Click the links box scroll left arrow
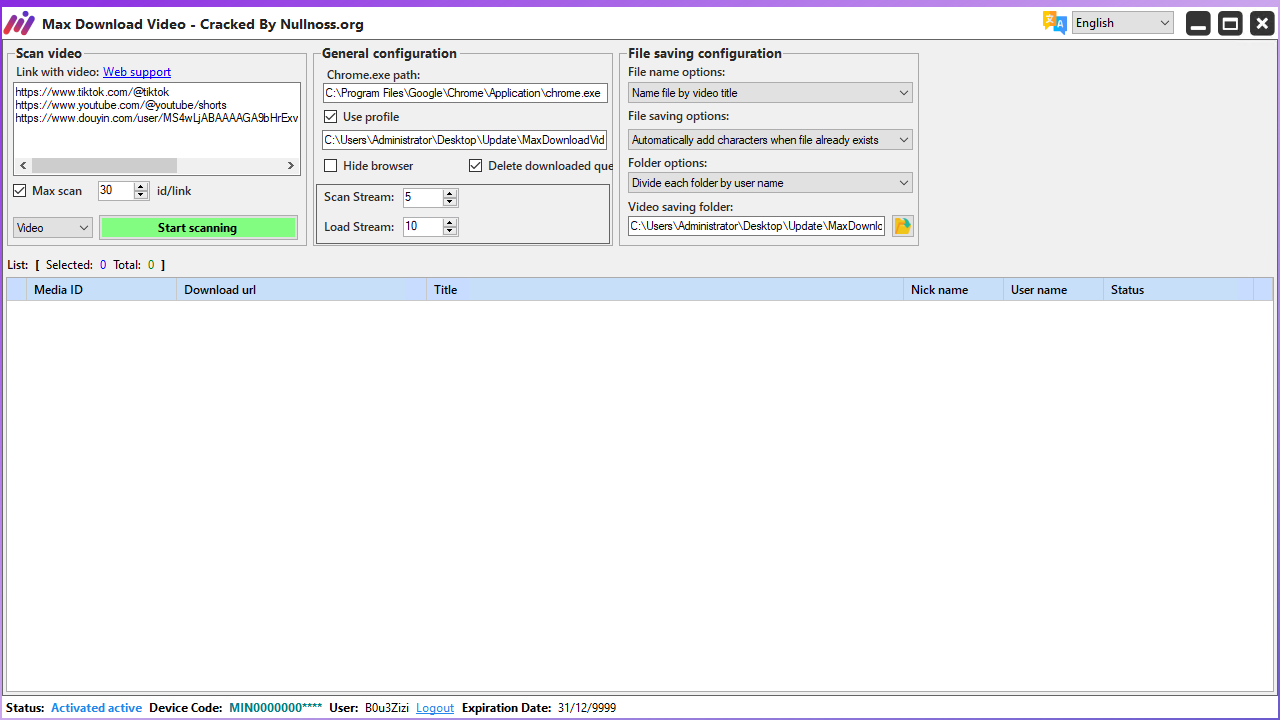 22,165
